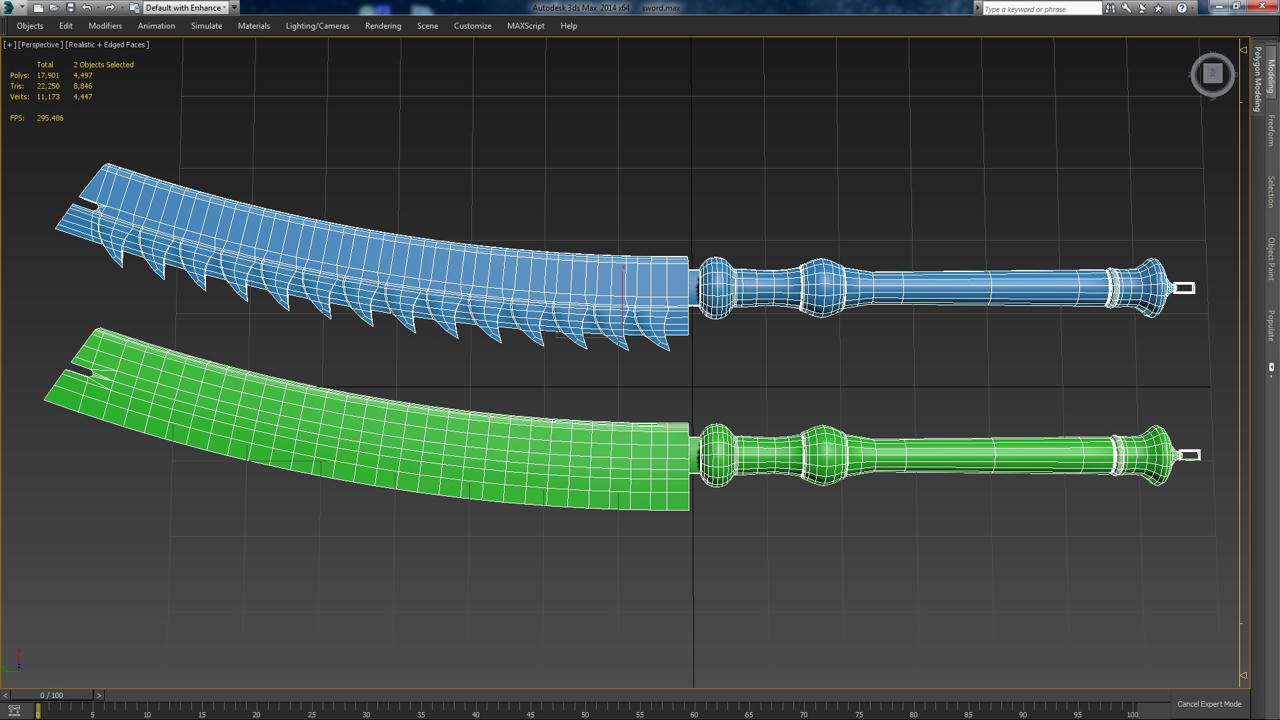Open the application menu arrow beside the logo
Screen dimensions: 1280x720
coord(22,7)
